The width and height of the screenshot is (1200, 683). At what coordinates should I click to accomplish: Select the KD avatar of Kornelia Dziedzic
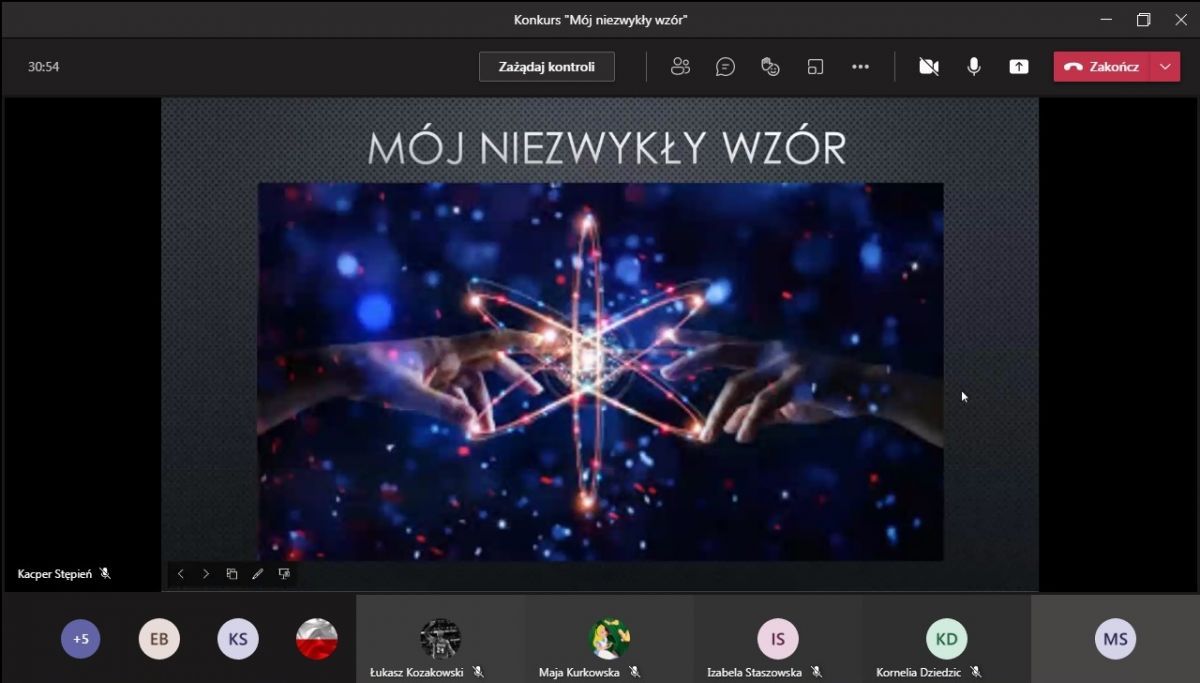click(947, 639)
